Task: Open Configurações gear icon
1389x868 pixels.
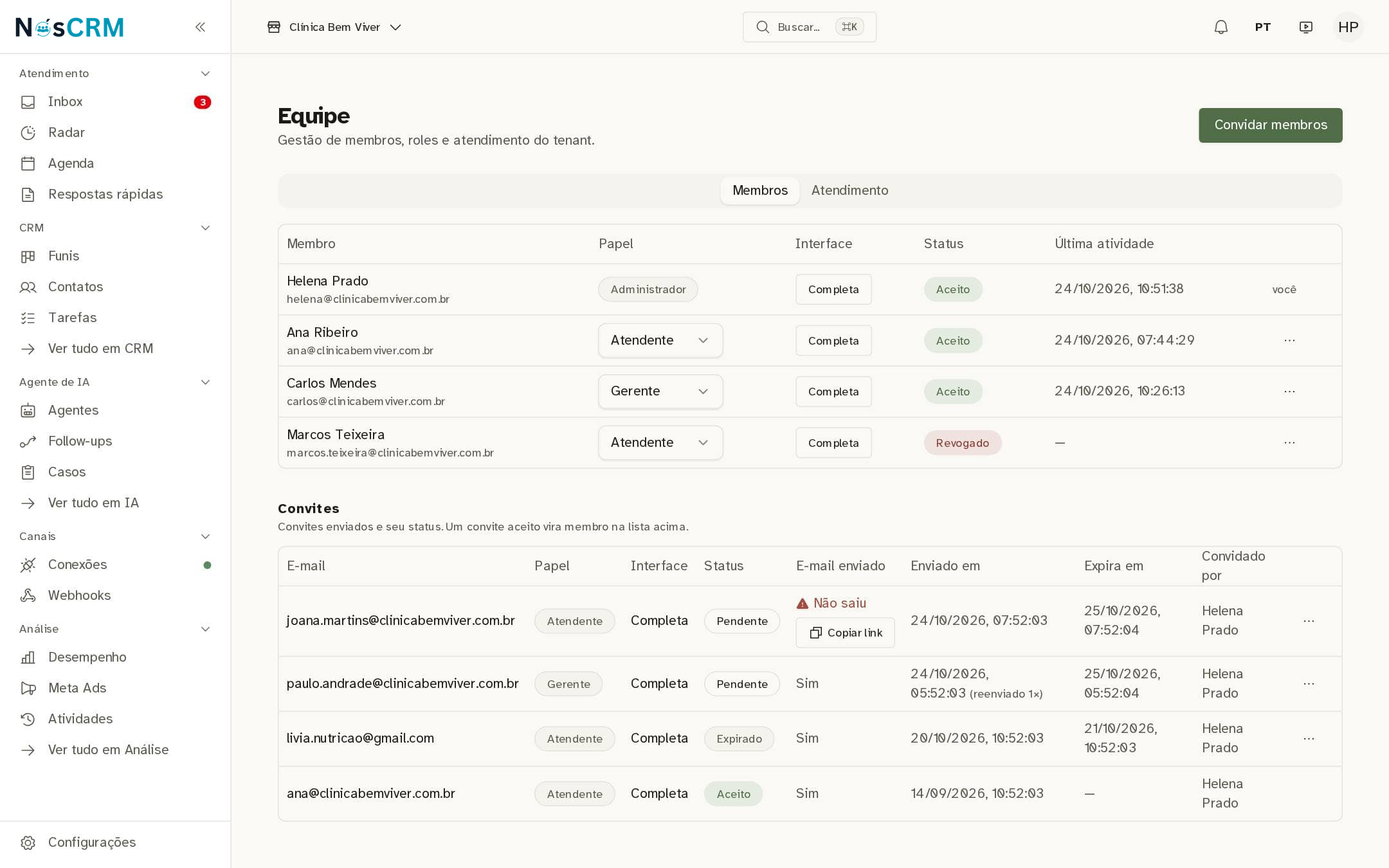Action: [x=28, y=843]
